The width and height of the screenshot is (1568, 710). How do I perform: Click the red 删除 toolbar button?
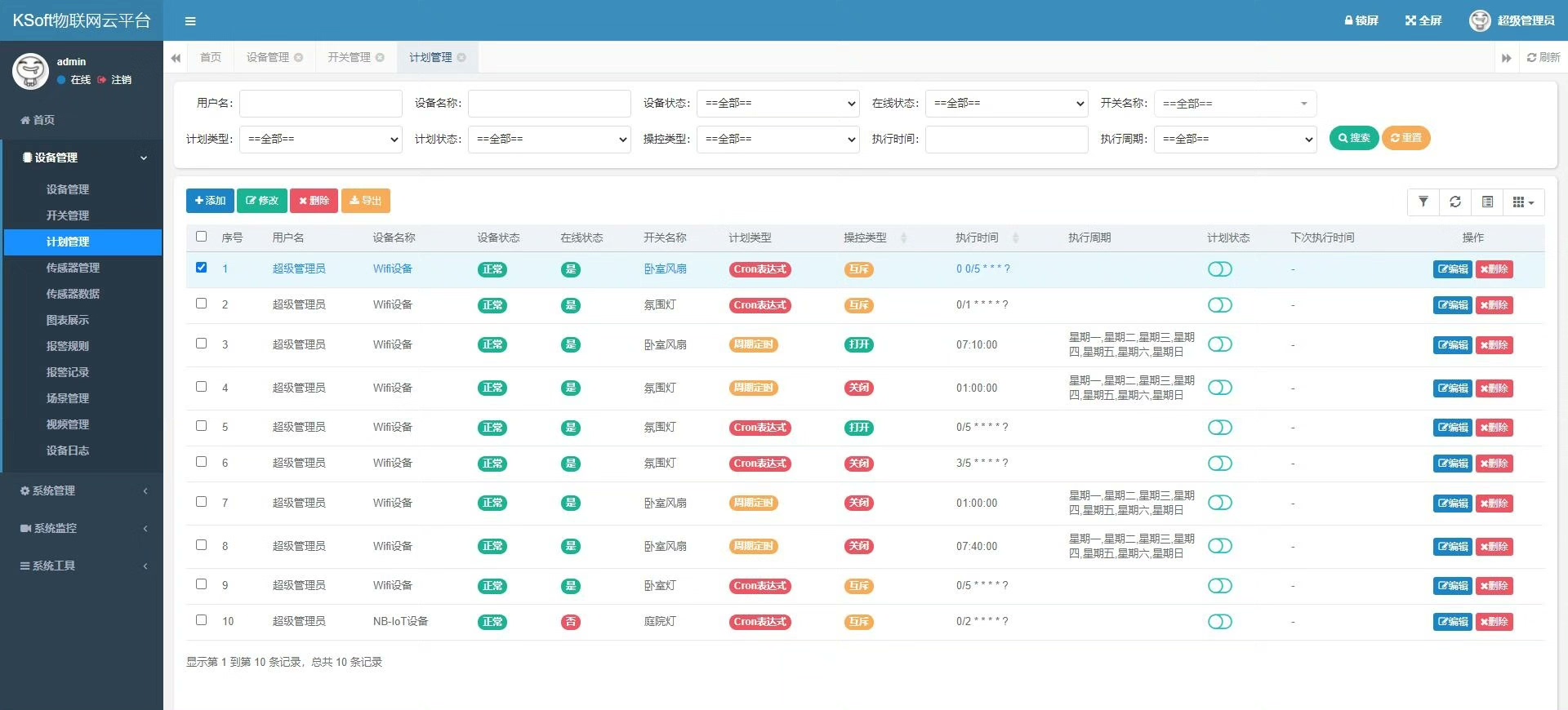click(314, 201)
